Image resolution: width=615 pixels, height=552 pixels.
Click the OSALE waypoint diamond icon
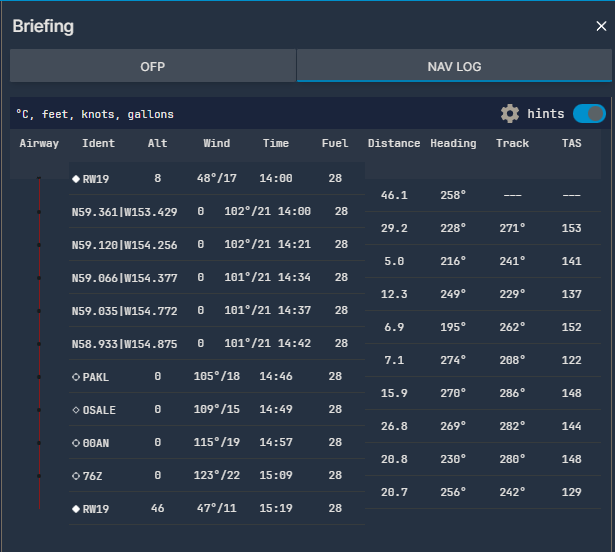(76, 410)
